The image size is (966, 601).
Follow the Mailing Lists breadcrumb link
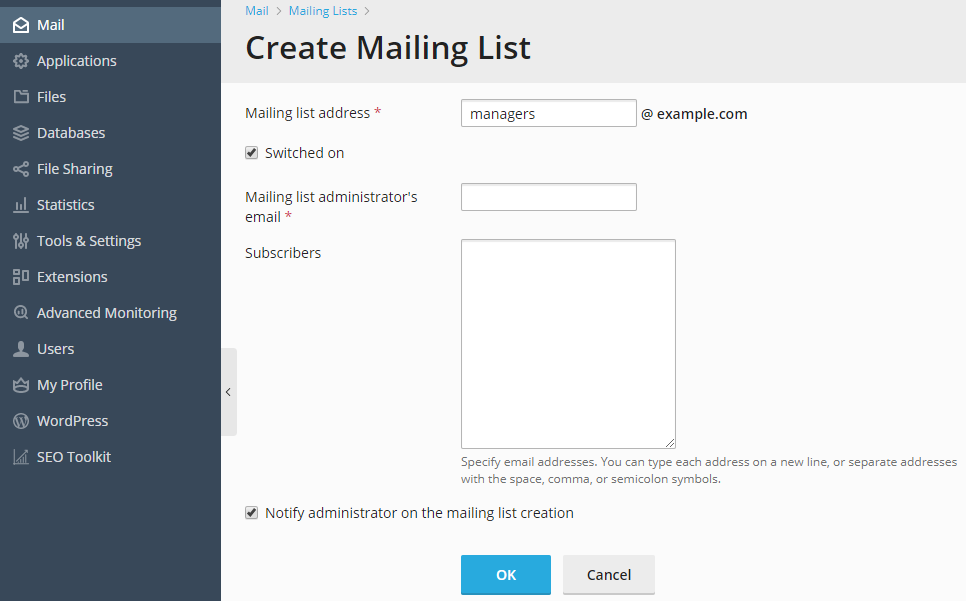pos(322,11)
